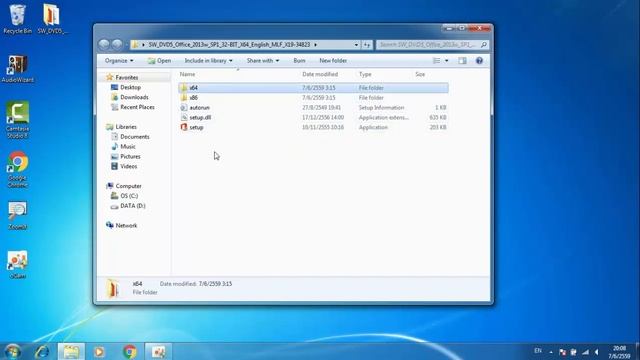640x360 pixels.
Task: Show hidden tray icons with the arrow
Action: coord(551,352)
